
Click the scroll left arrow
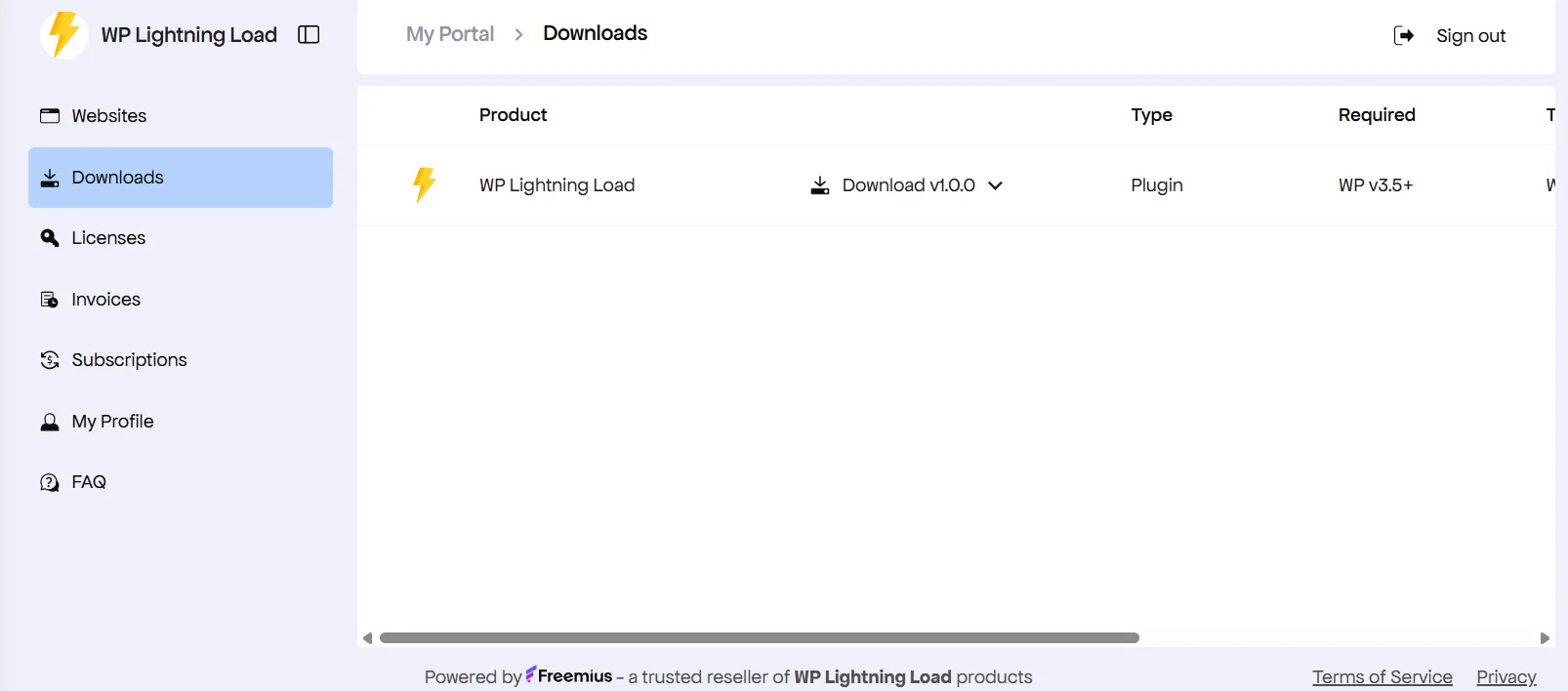367,638
